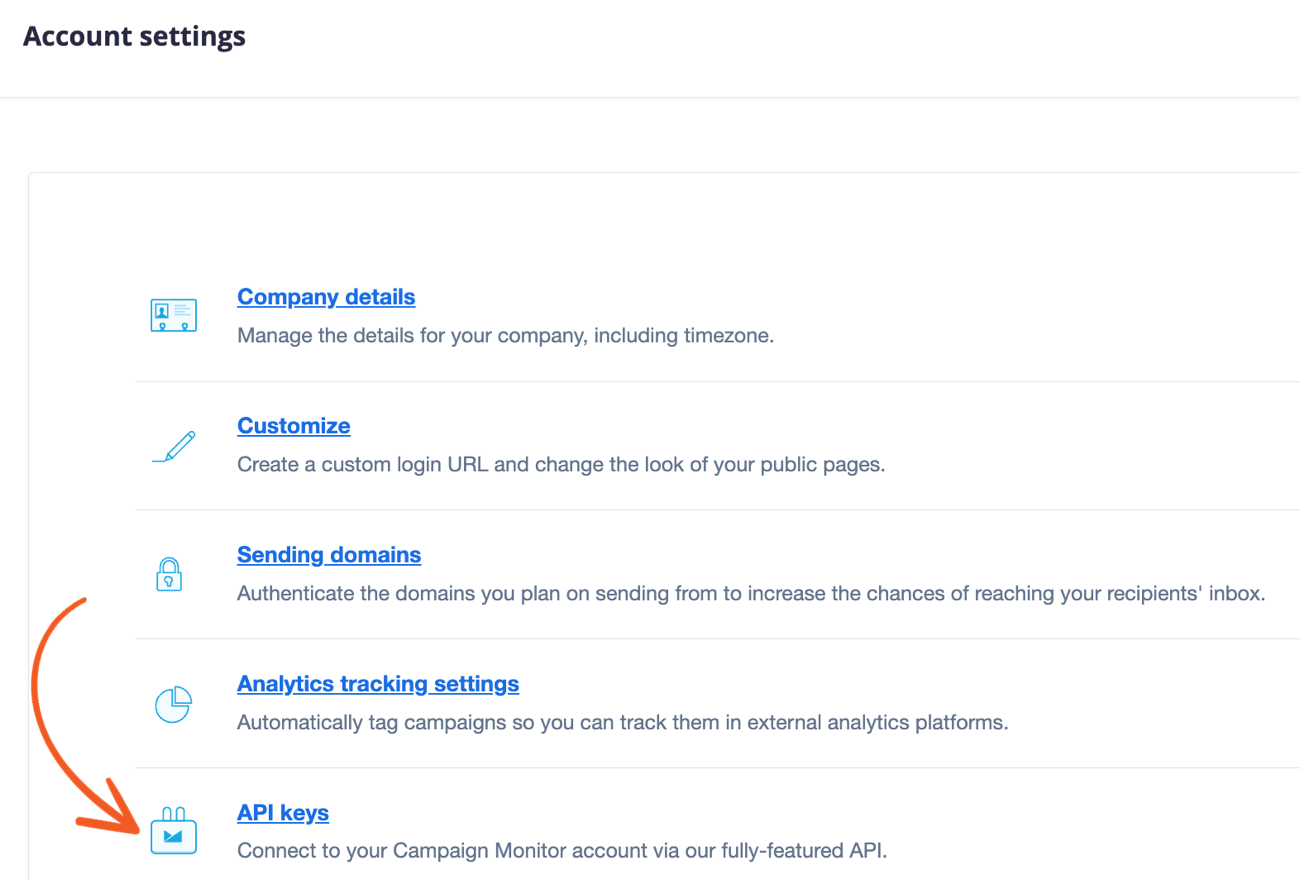
Task: Open the Customize page link
Action: [x=293, y=426]
